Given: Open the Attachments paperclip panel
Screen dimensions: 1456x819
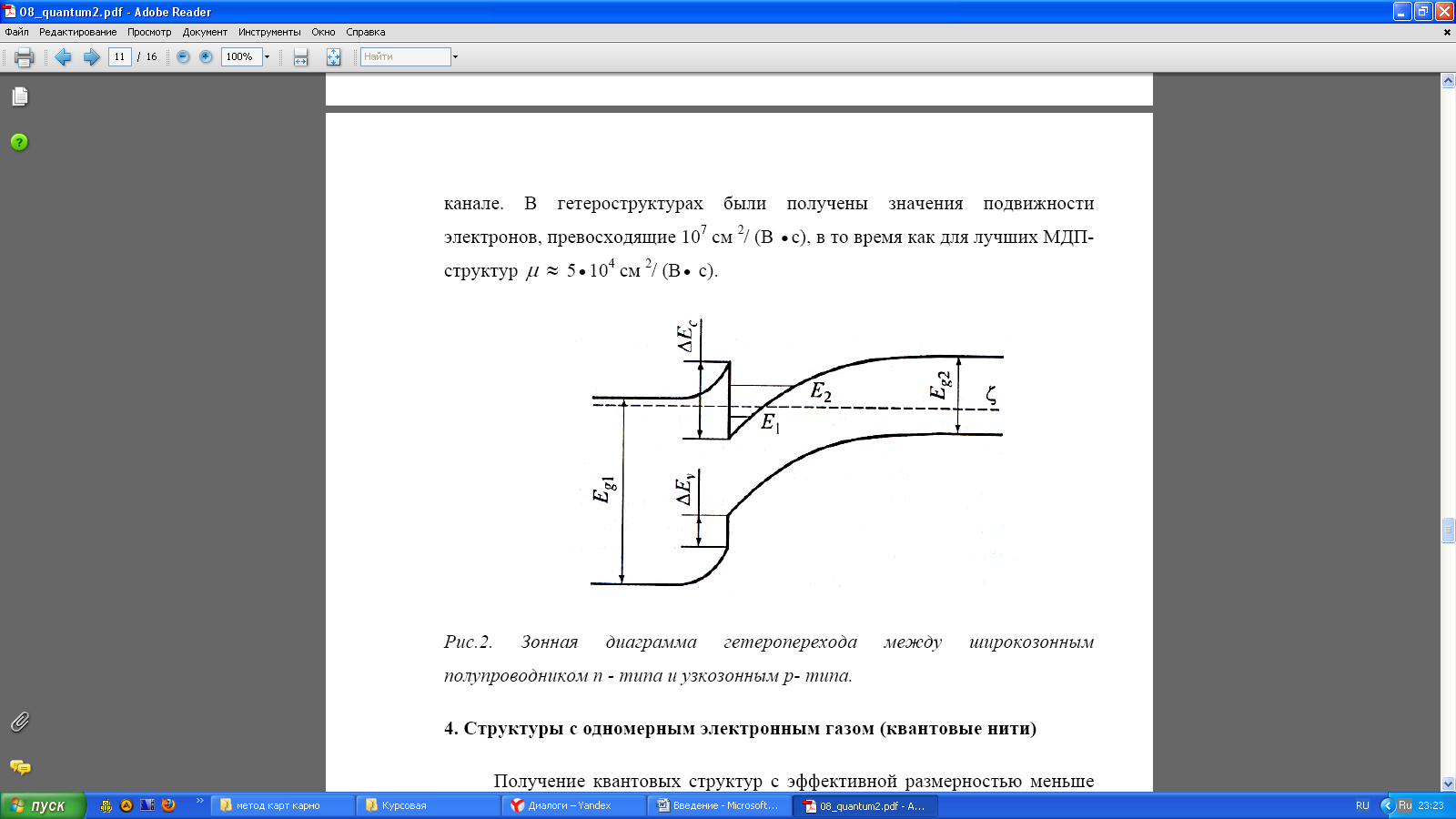Looking at the screenshot, I should (x=19, y=722).
